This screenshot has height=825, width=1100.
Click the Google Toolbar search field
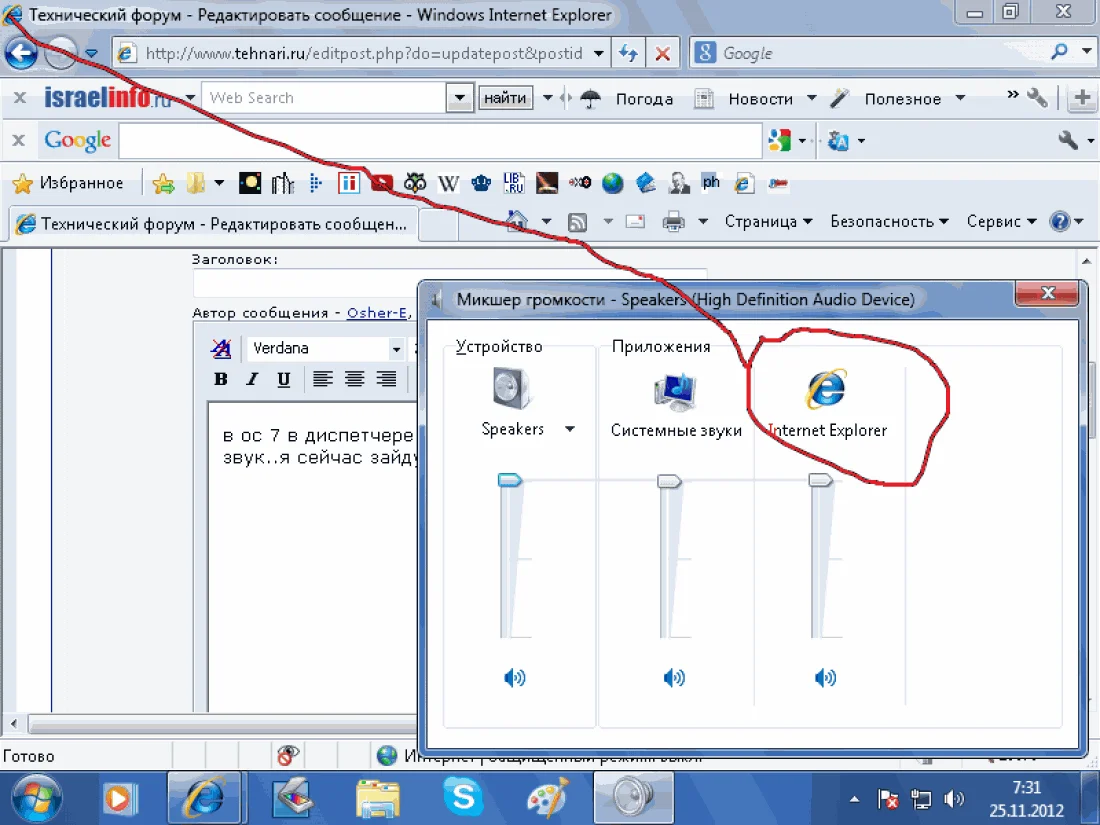441,141
